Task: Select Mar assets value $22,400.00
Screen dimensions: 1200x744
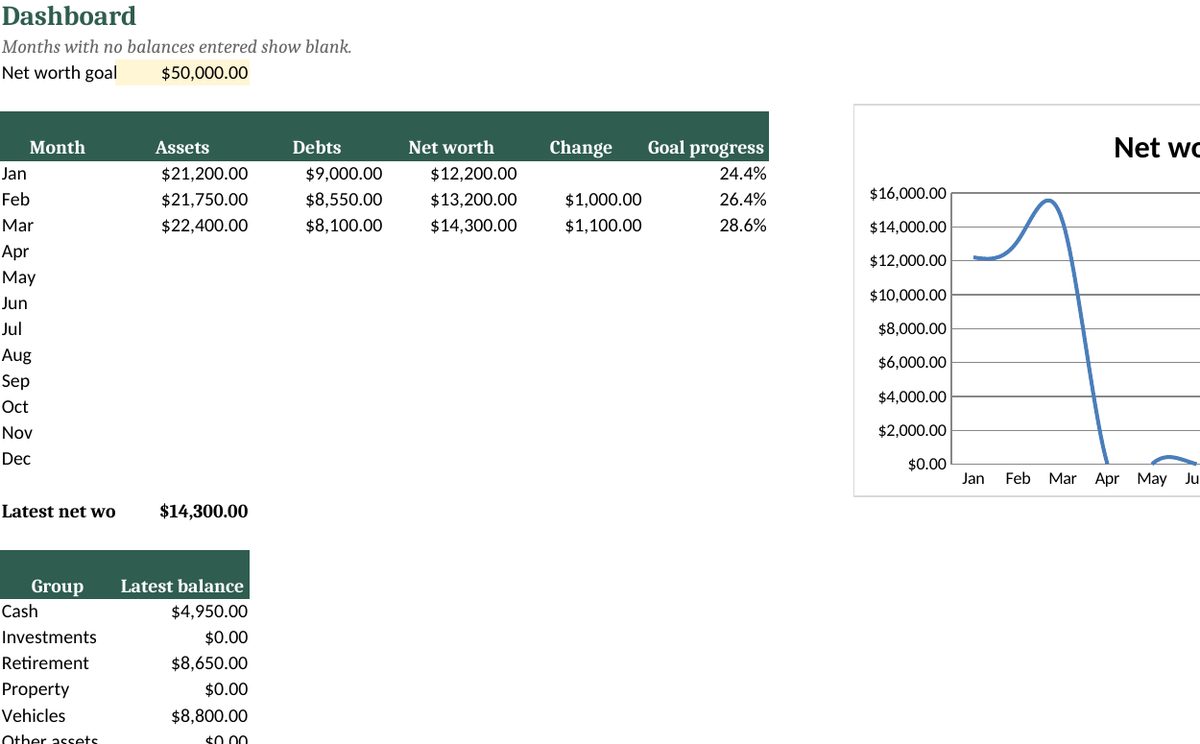Action: coord(204,226)
